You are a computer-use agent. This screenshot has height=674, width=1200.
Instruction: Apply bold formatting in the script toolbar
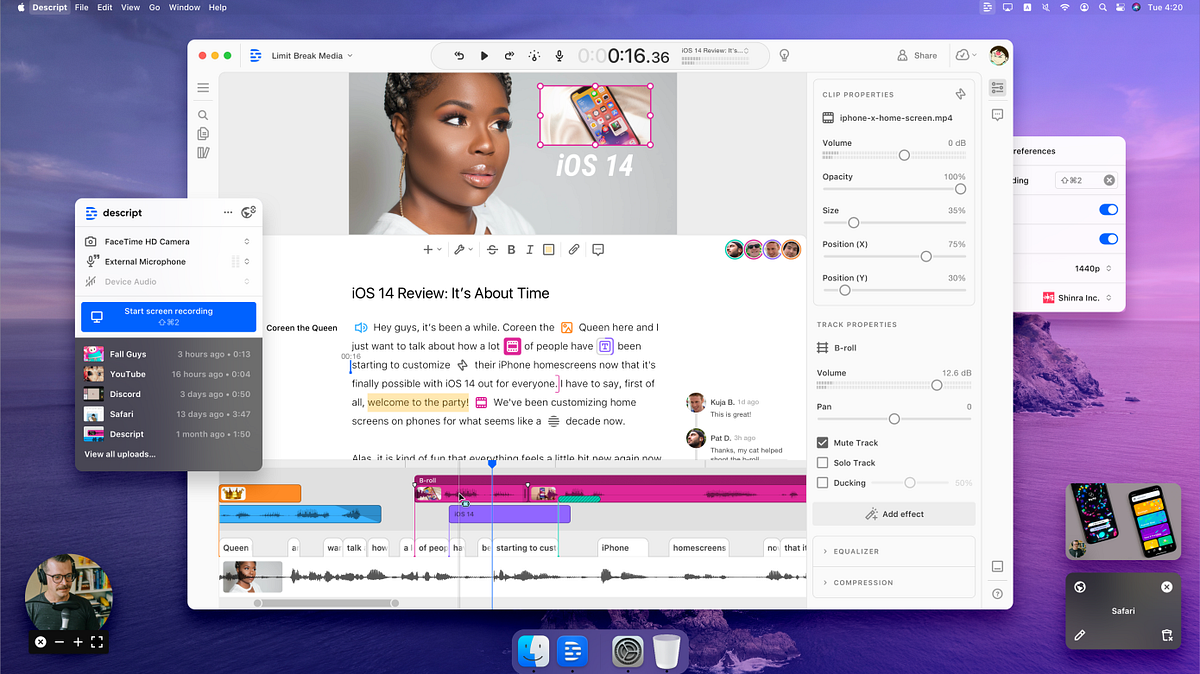coord(511,249)
